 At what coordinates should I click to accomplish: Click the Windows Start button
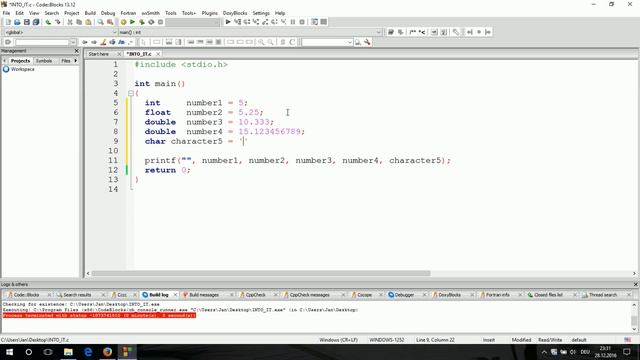(x=9, y=352)
